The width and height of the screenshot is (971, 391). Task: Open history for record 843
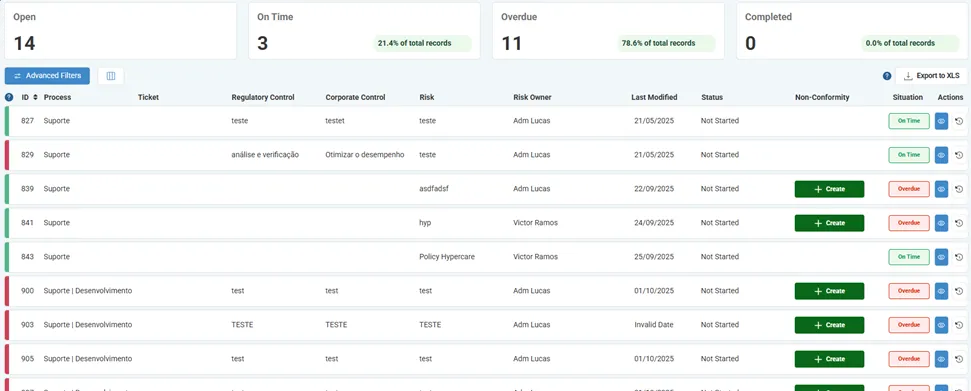[959, 257]
